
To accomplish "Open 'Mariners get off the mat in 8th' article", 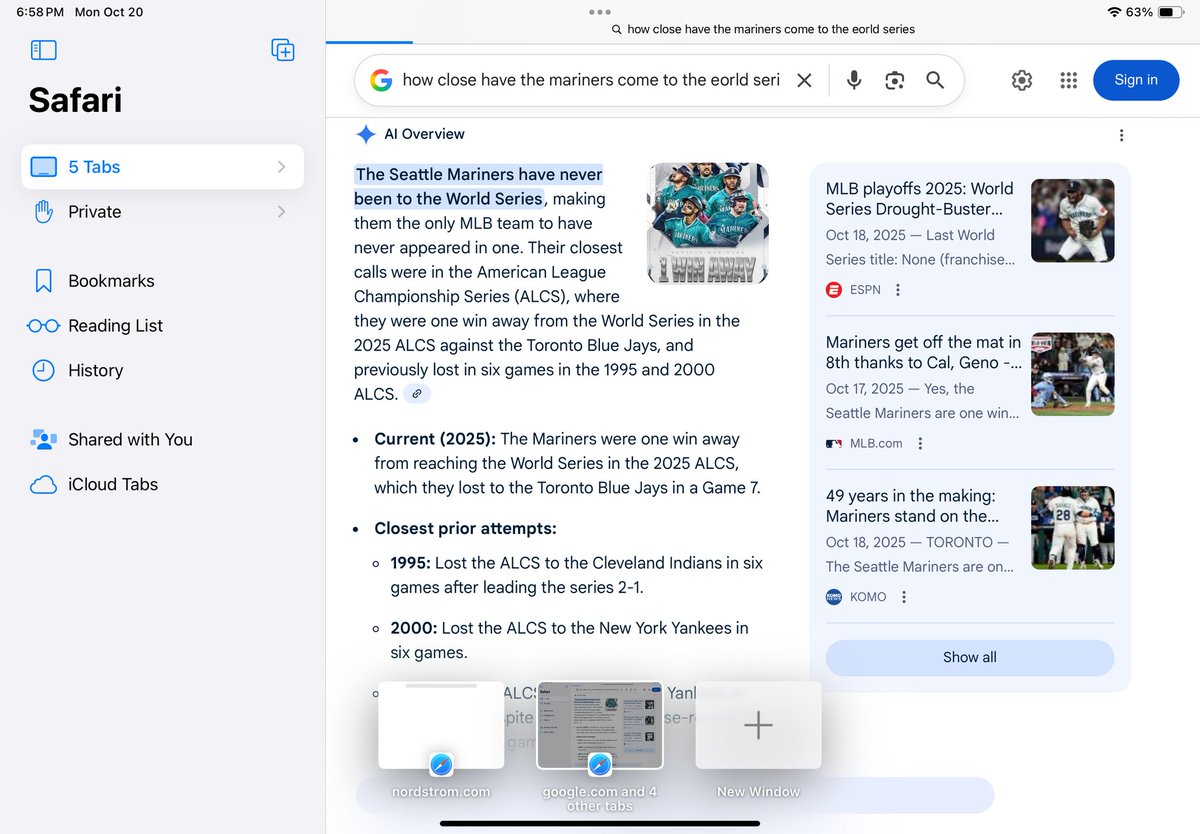I will click(x=924, y=352).
